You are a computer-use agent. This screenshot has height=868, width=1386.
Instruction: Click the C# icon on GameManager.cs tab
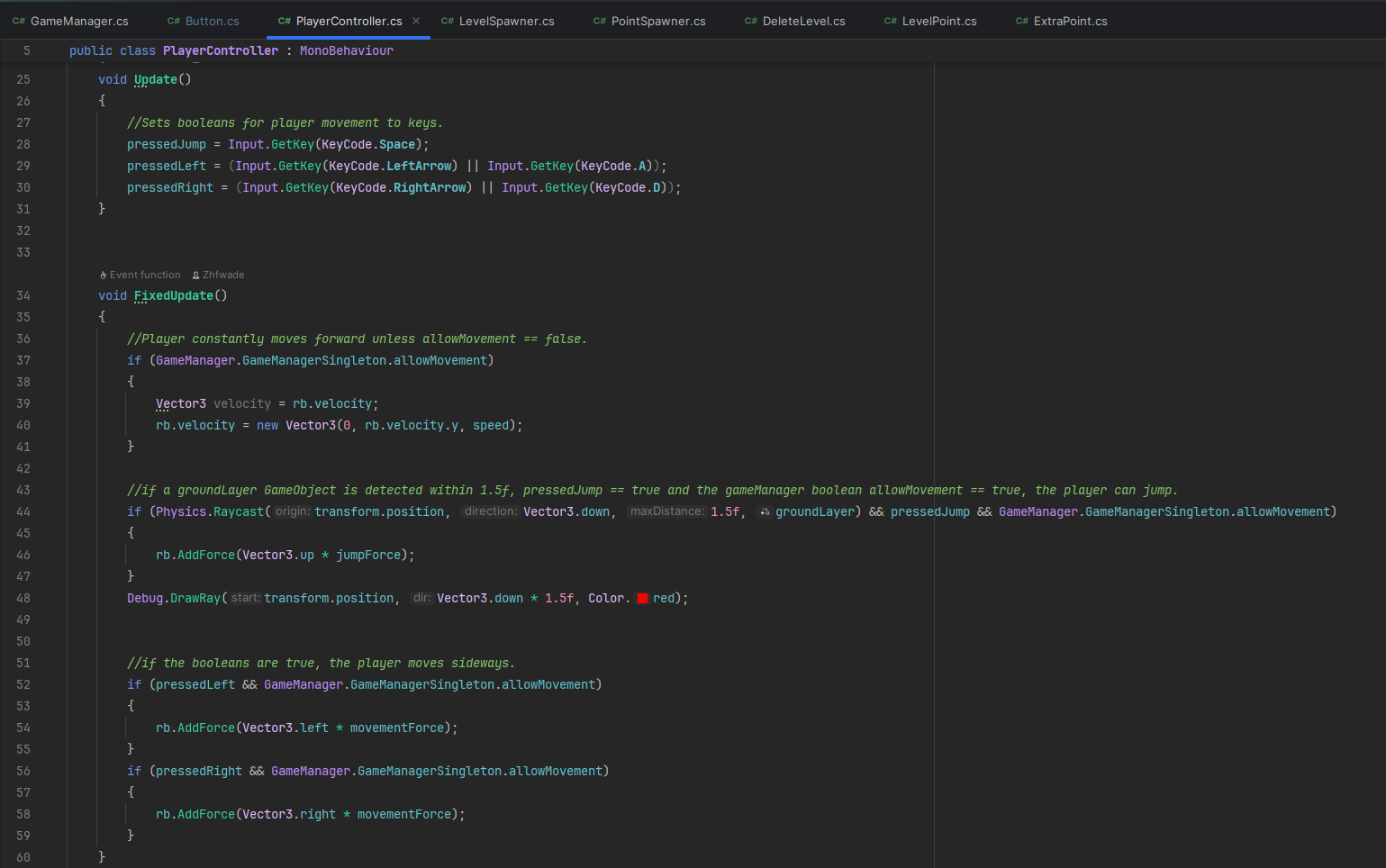click(19, 21)
